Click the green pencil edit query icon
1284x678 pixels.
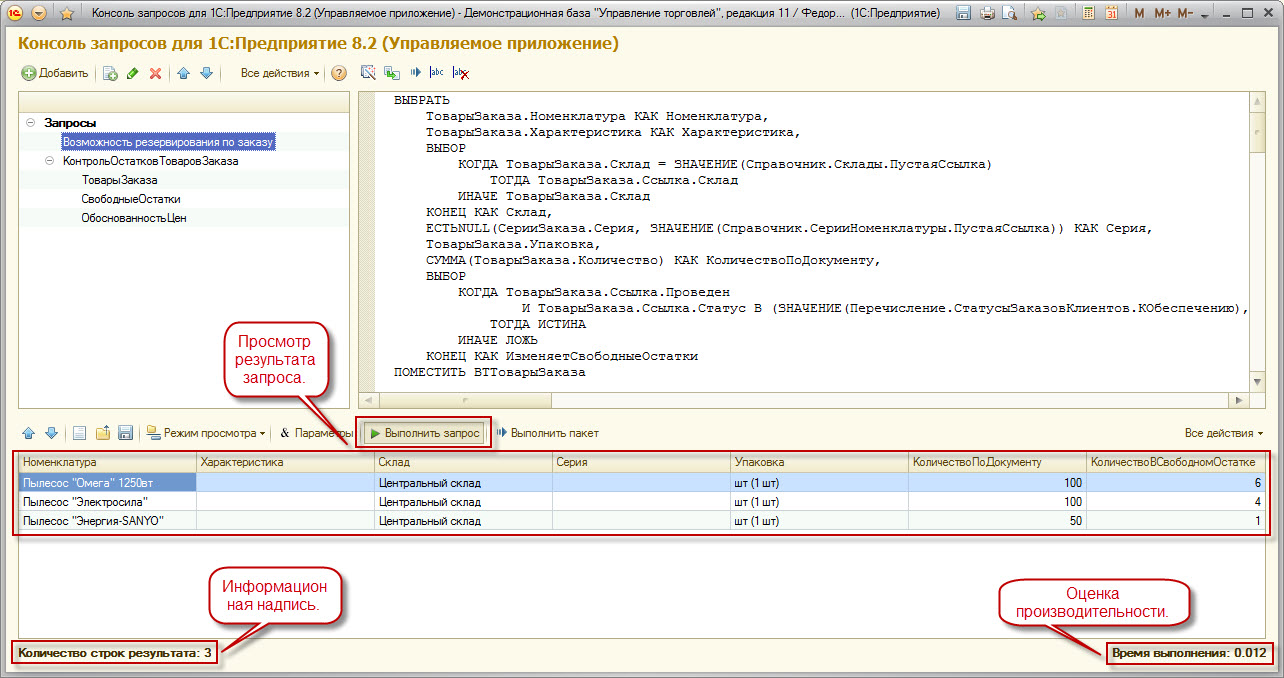coord(133,73)
